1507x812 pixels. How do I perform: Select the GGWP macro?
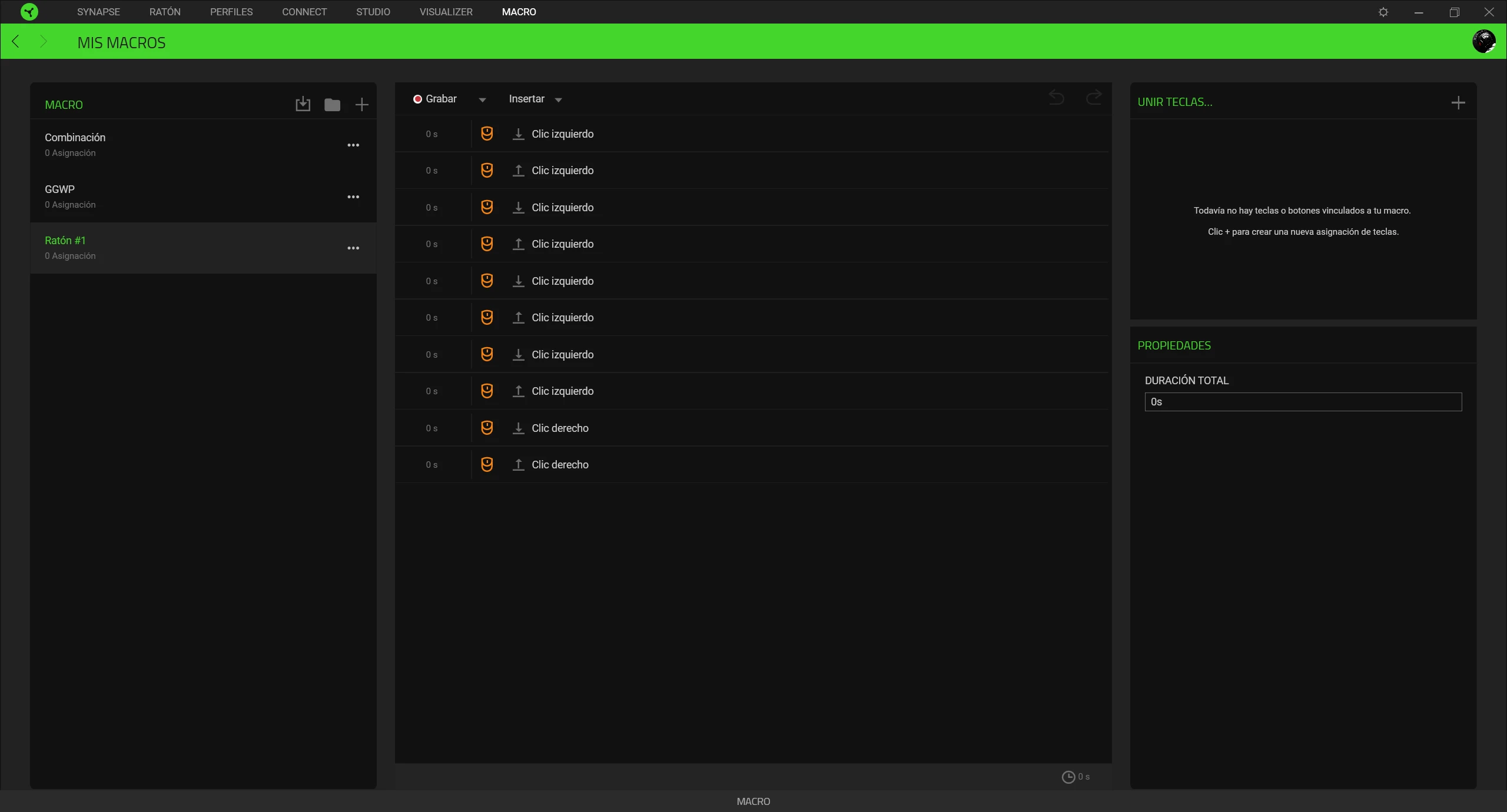click(x=203, y=197)
